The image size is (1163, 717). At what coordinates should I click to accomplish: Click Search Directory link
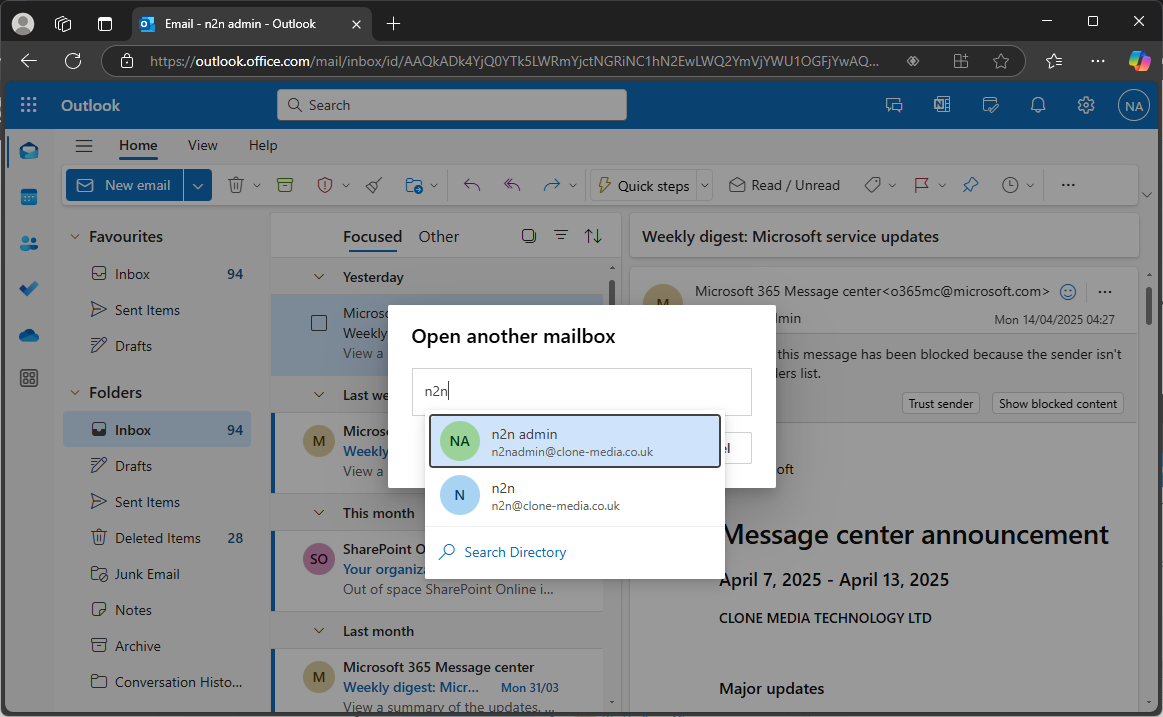pos(515,552)
